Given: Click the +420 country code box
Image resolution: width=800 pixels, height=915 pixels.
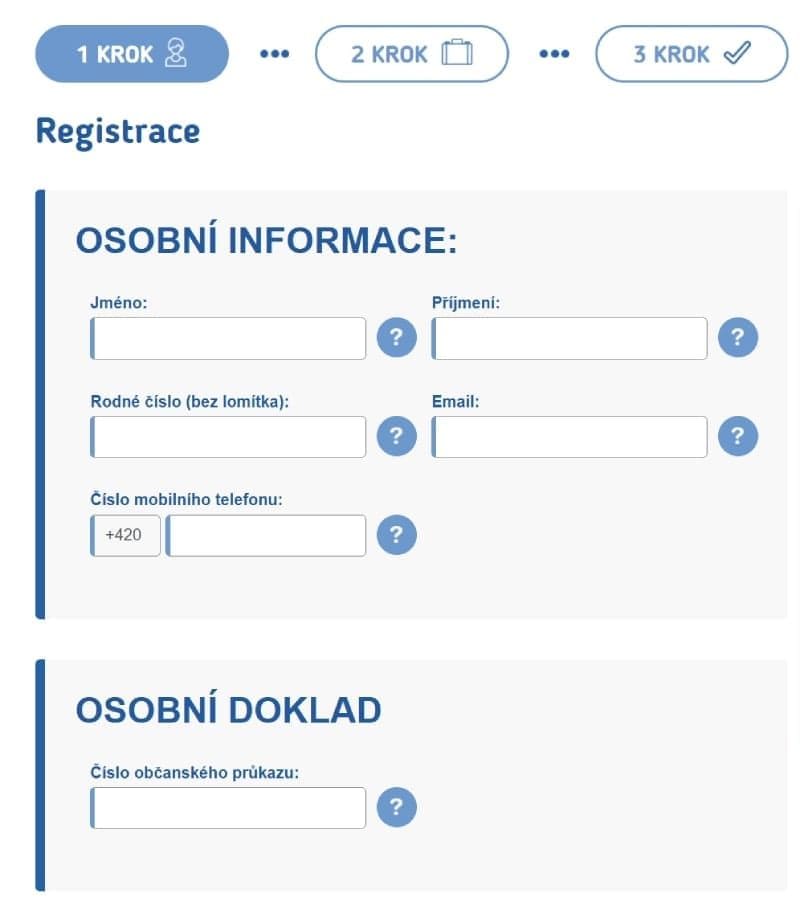Looking at the screenshot, I should (125, 536).
